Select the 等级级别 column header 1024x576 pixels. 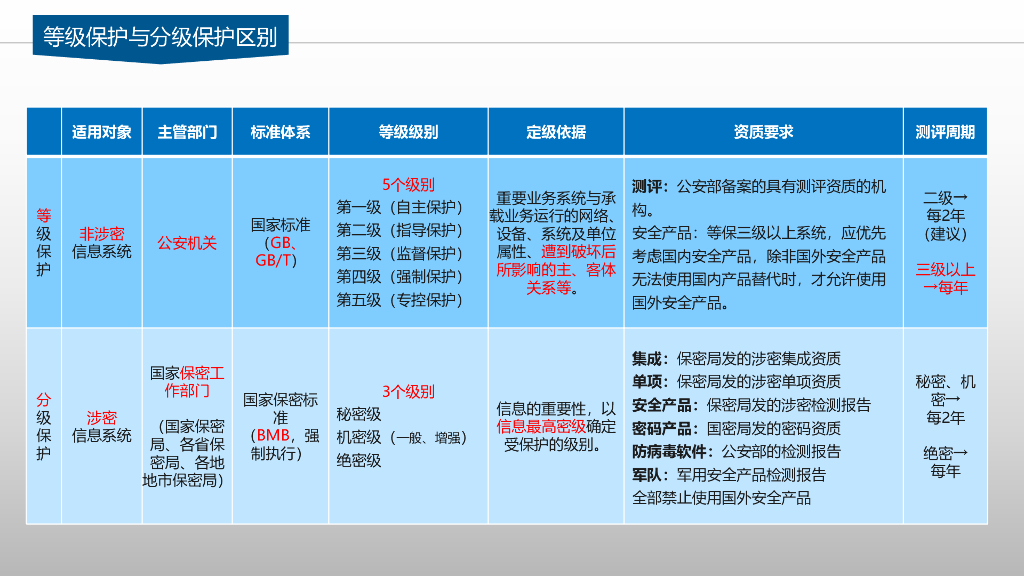click(408, 132)
